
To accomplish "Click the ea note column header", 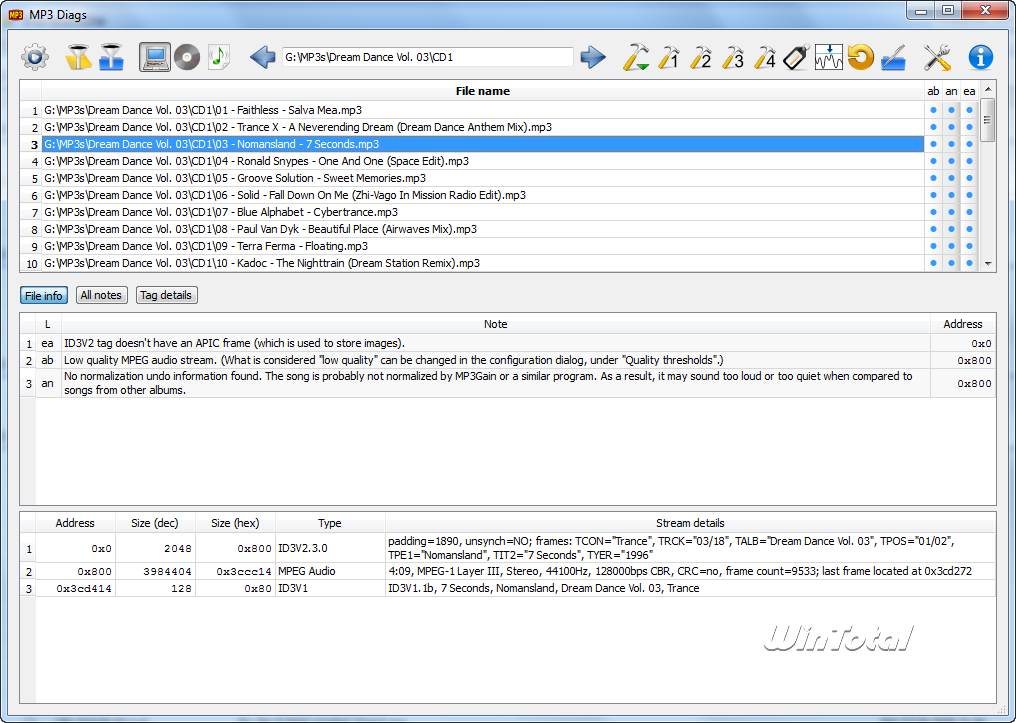I will tap(969, 91).
